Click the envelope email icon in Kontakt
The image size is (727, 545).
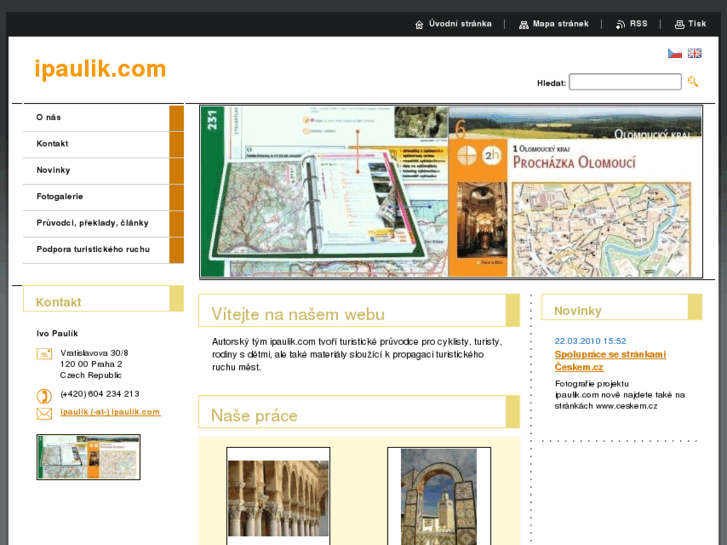click(44, 414)
